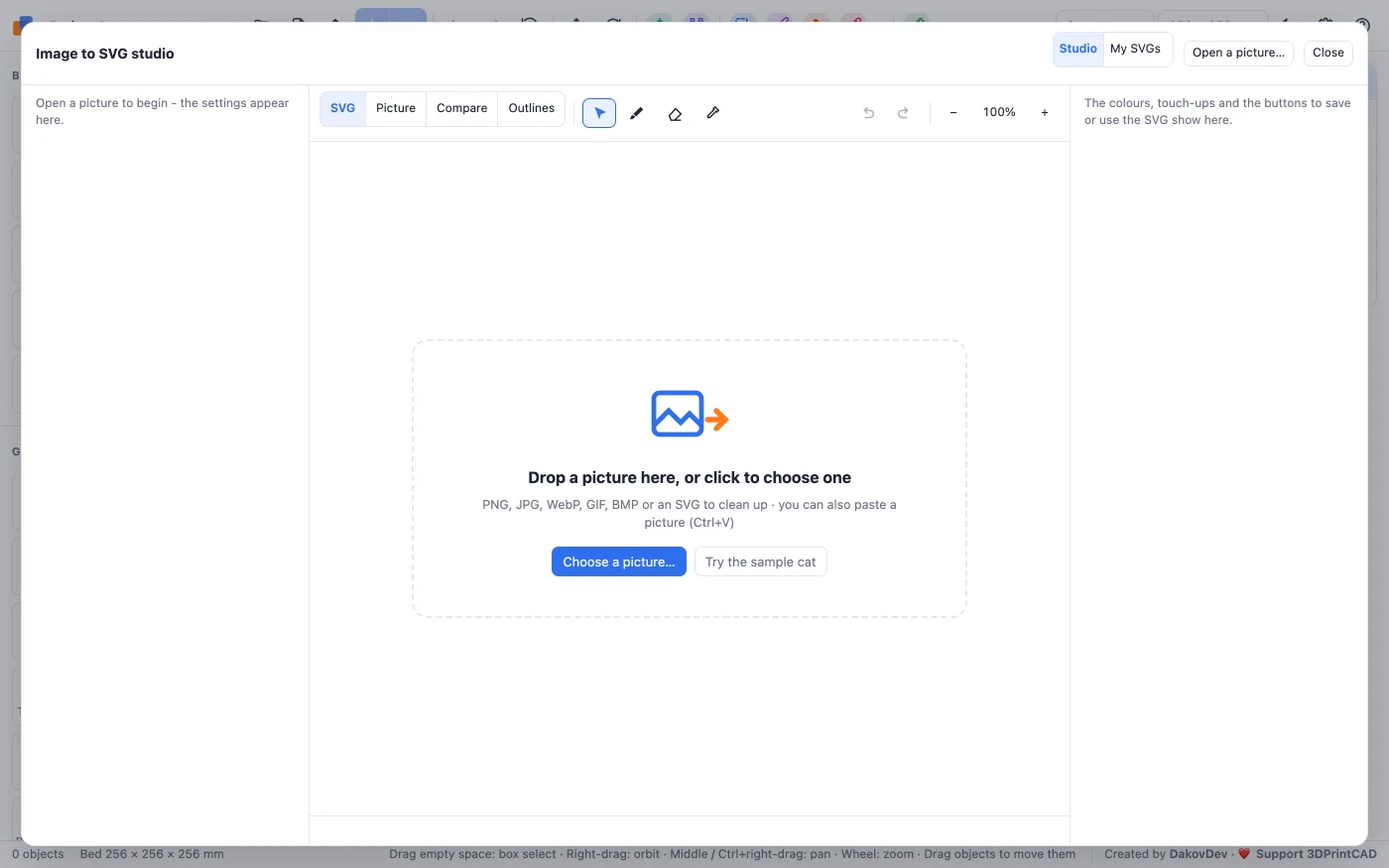Load the sample with Try the sample cat
The height and width of the screenshot is (868, 1389).
coord(761,561)
